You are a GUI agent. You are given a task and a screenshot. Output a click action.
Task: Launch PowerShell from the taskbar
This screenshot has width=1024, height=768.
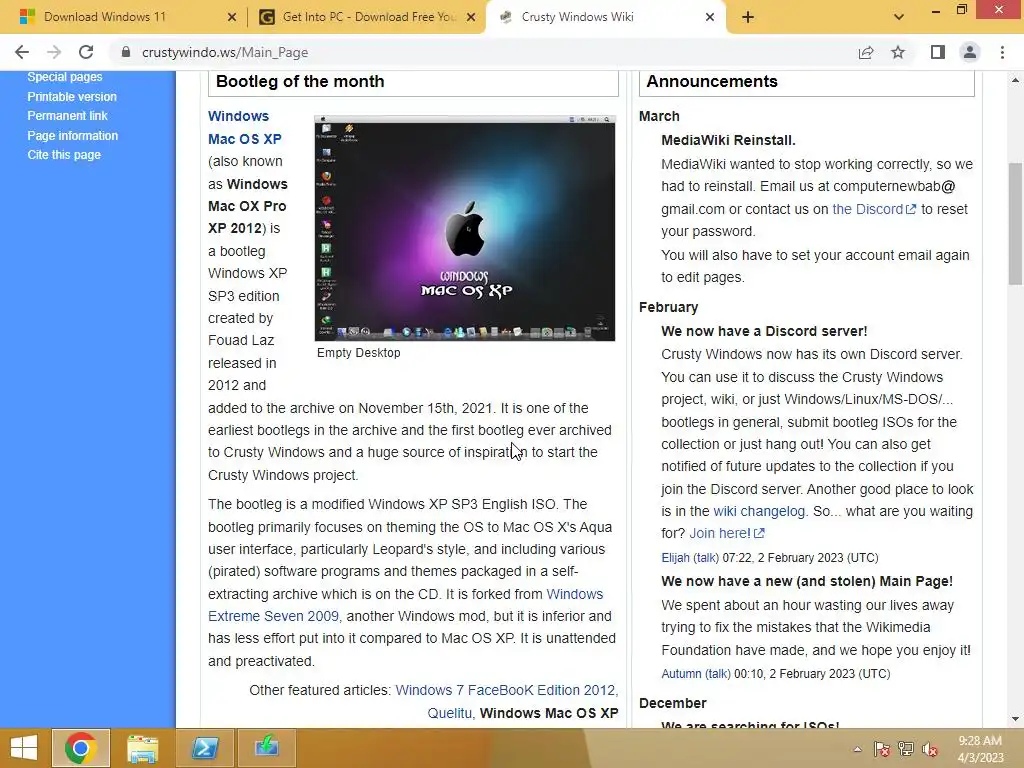click(x=204, y=748)
